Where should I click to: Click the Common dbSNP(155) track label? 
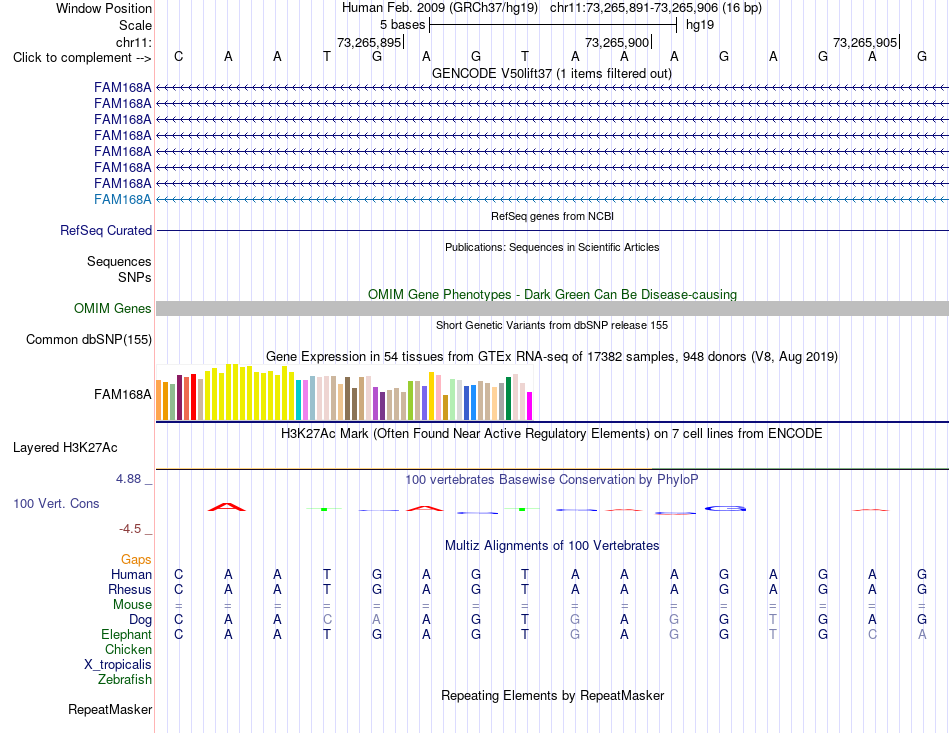point(88,339)
